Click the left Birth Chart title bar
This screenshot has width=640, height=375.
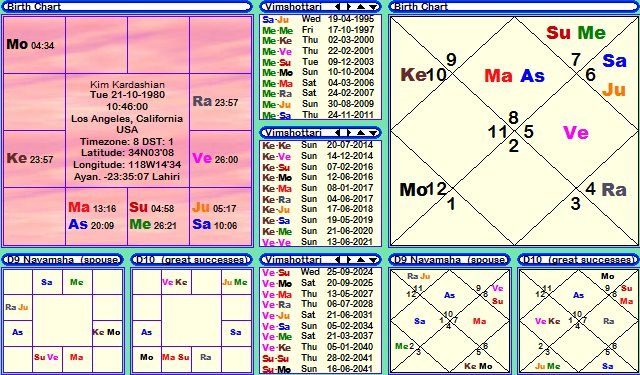(127, 7)
